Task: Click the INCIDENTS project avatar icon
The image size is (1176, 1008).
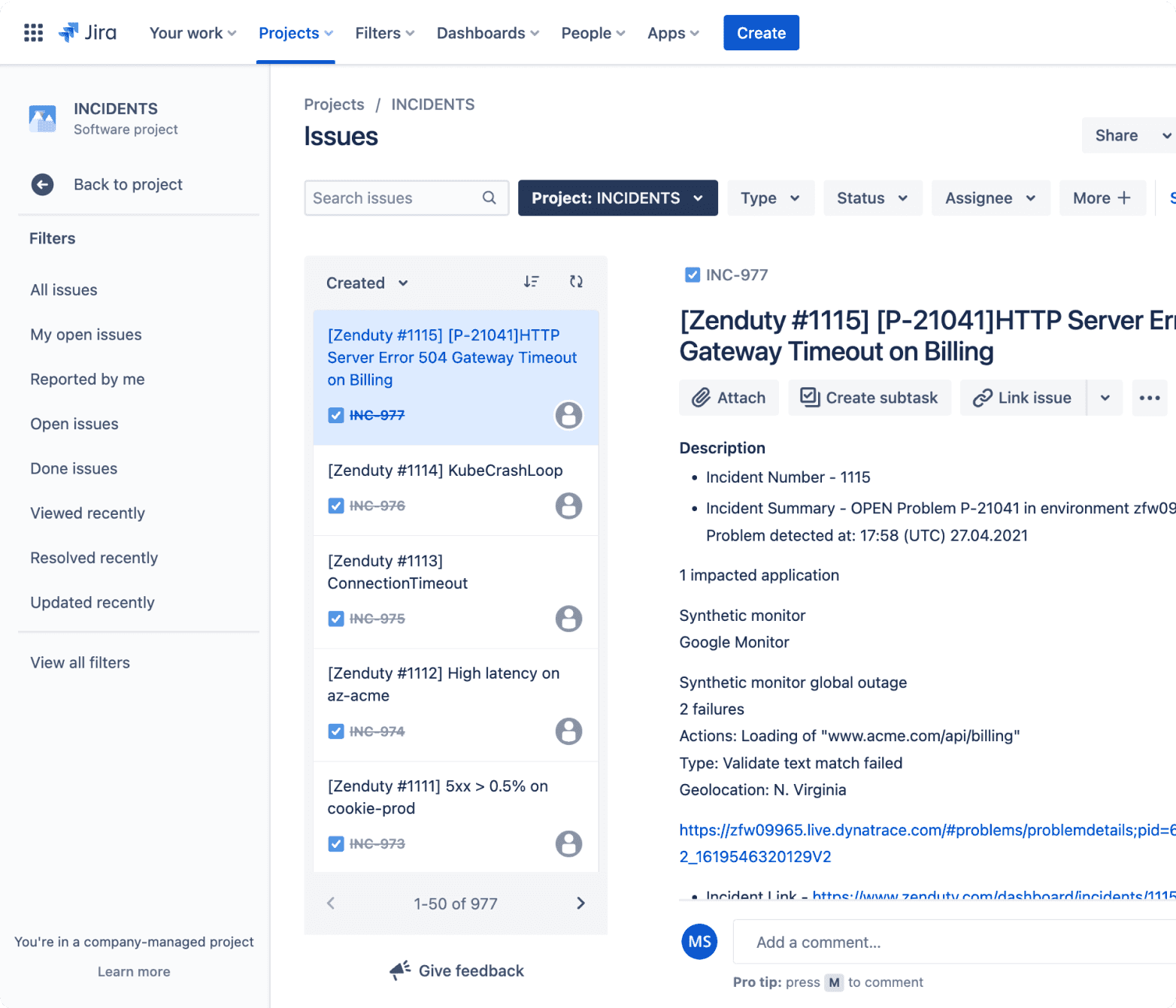Action: 43,118
